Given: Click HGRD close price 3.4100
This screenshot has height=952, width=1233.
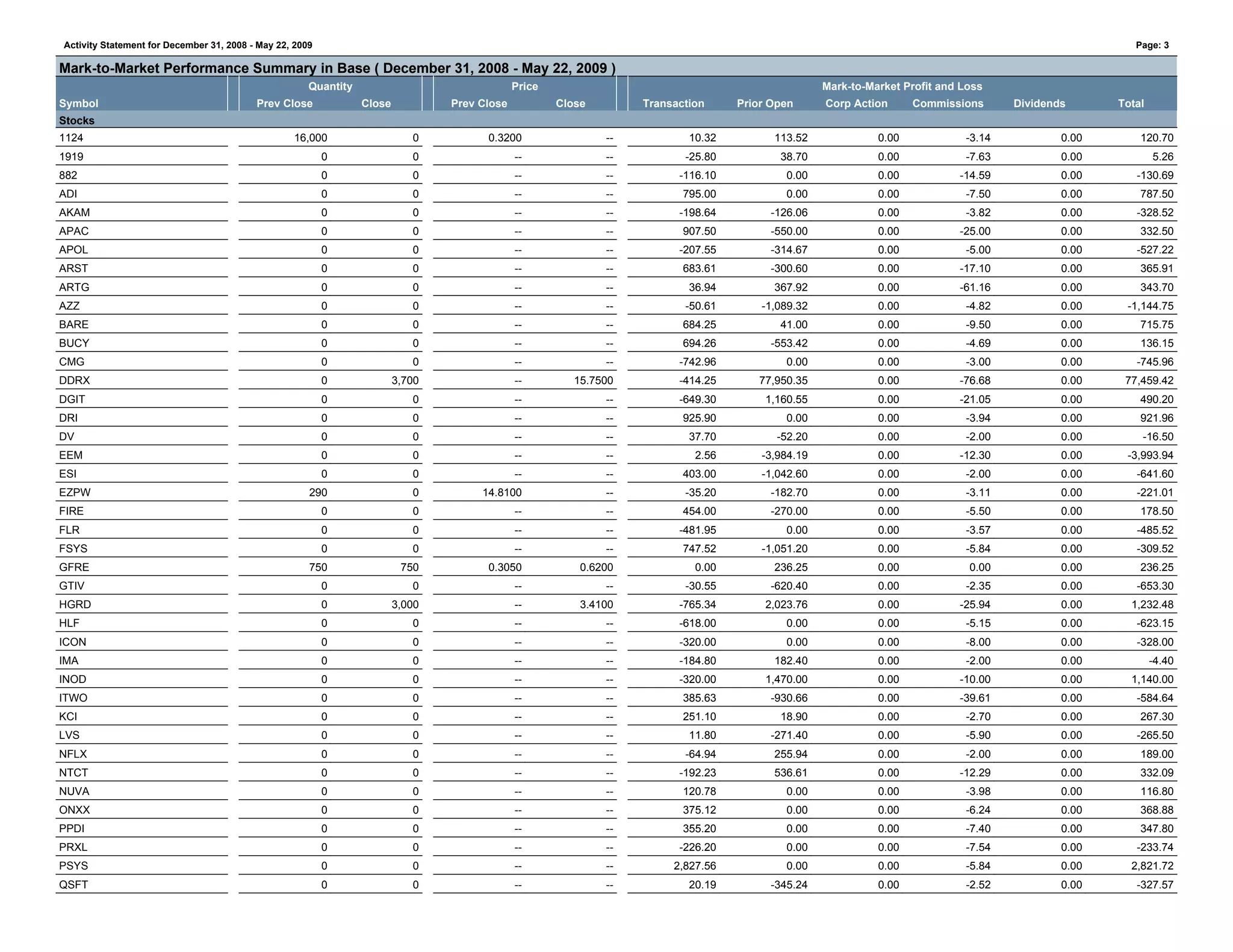Looking at the screenshot, I should pos(596,605).
